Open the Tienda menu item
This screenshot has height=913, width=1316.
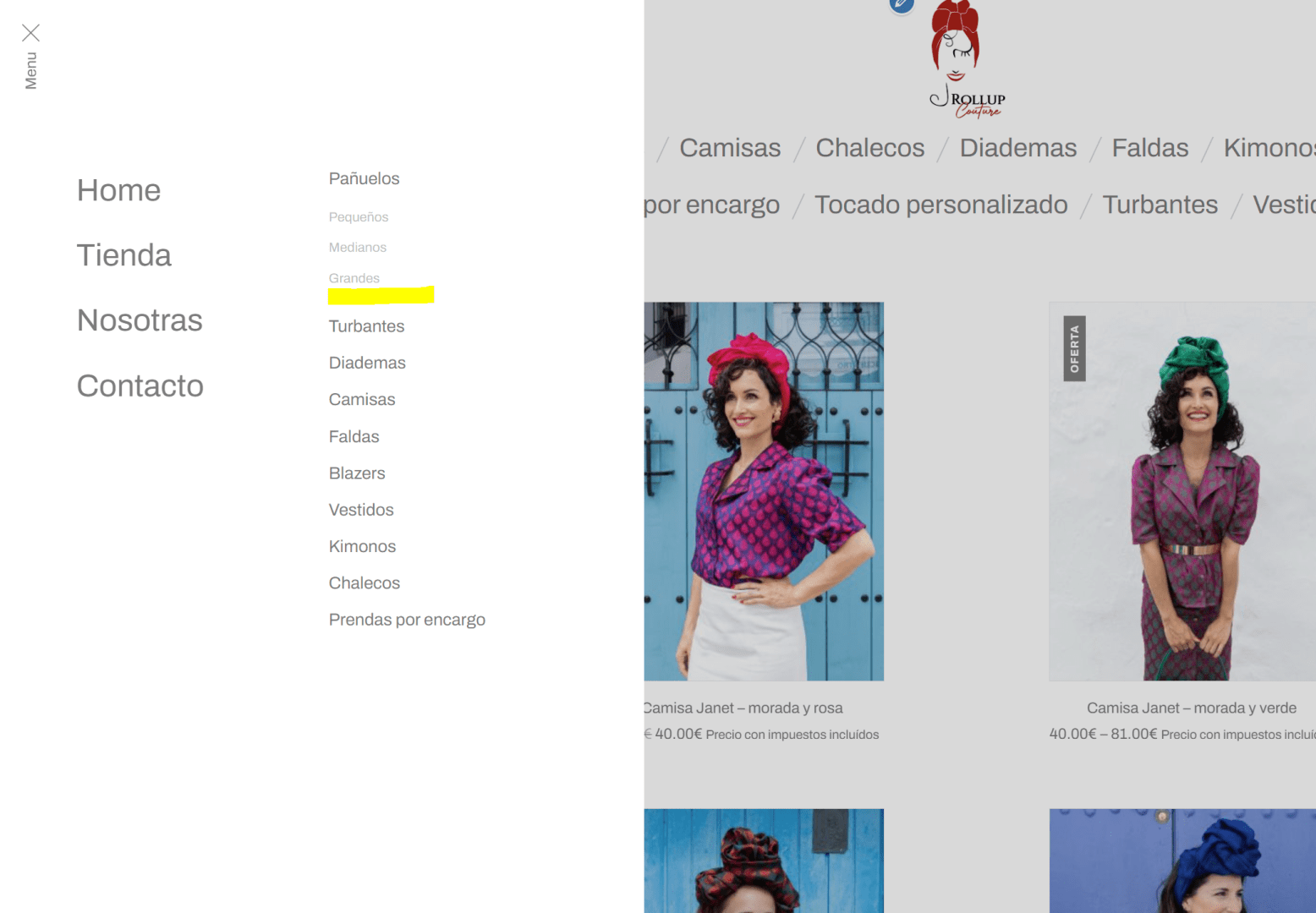pos(123,255)
